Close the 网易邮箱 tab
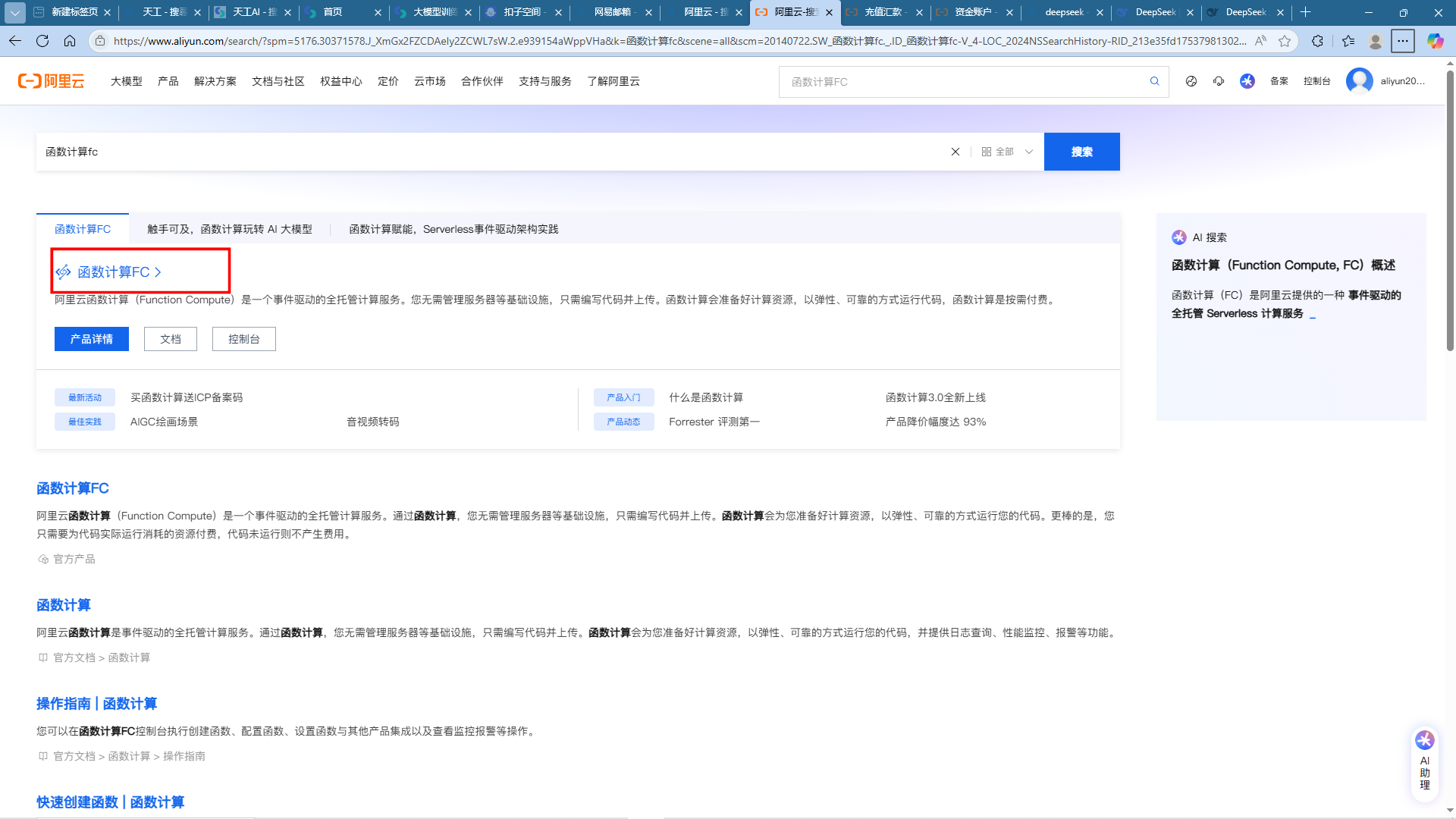1456x819 pixels. coord(648,12)
